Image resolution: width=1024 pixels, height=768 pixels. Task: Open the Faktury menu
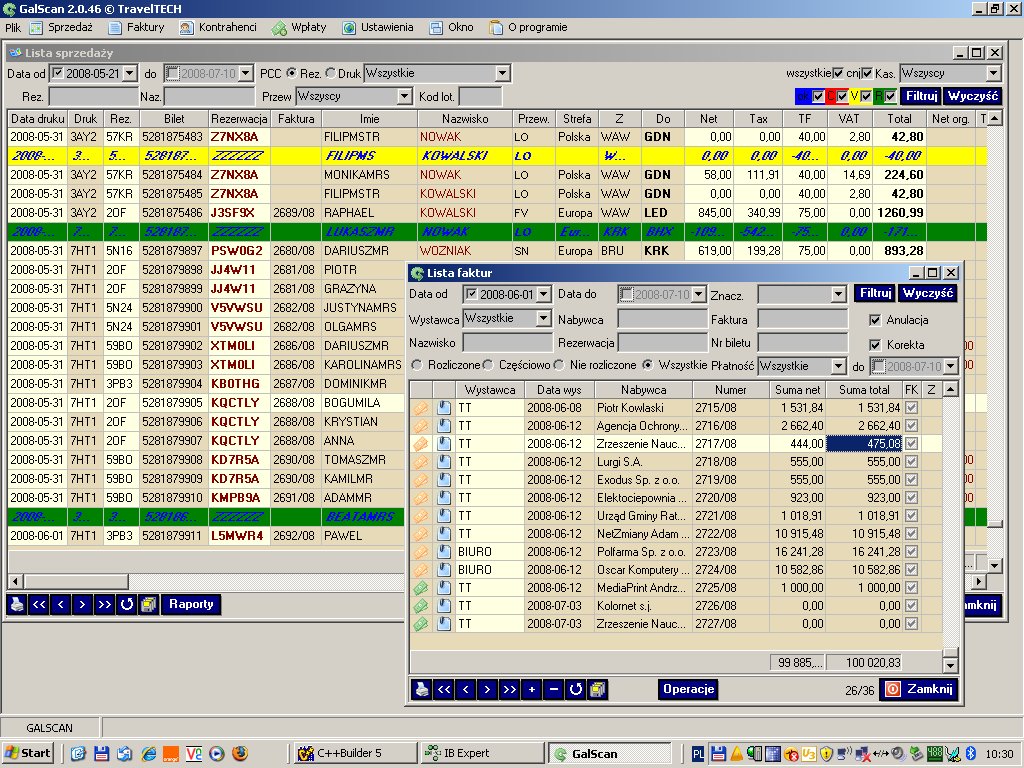point(136,27)
